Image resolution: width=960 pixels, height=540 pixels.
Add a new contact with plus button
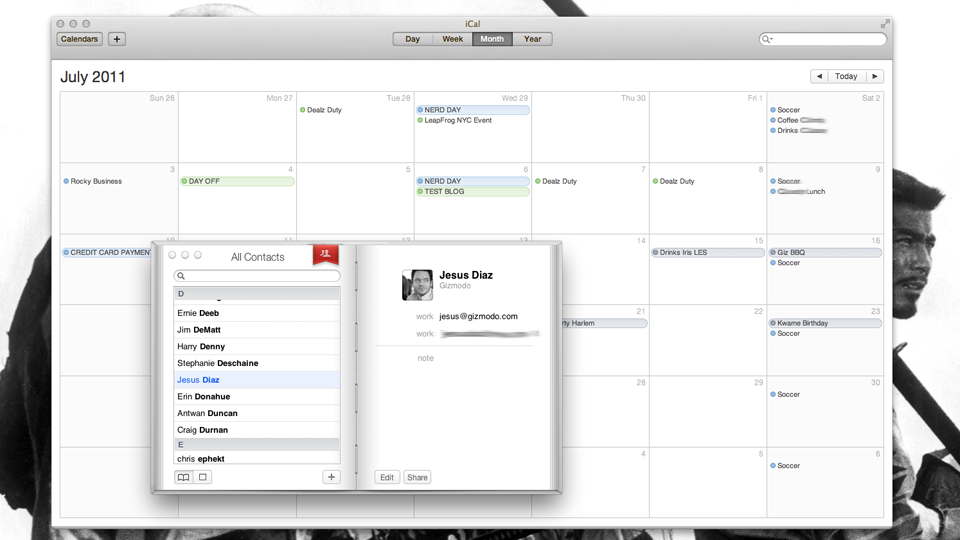coord(331,477)
